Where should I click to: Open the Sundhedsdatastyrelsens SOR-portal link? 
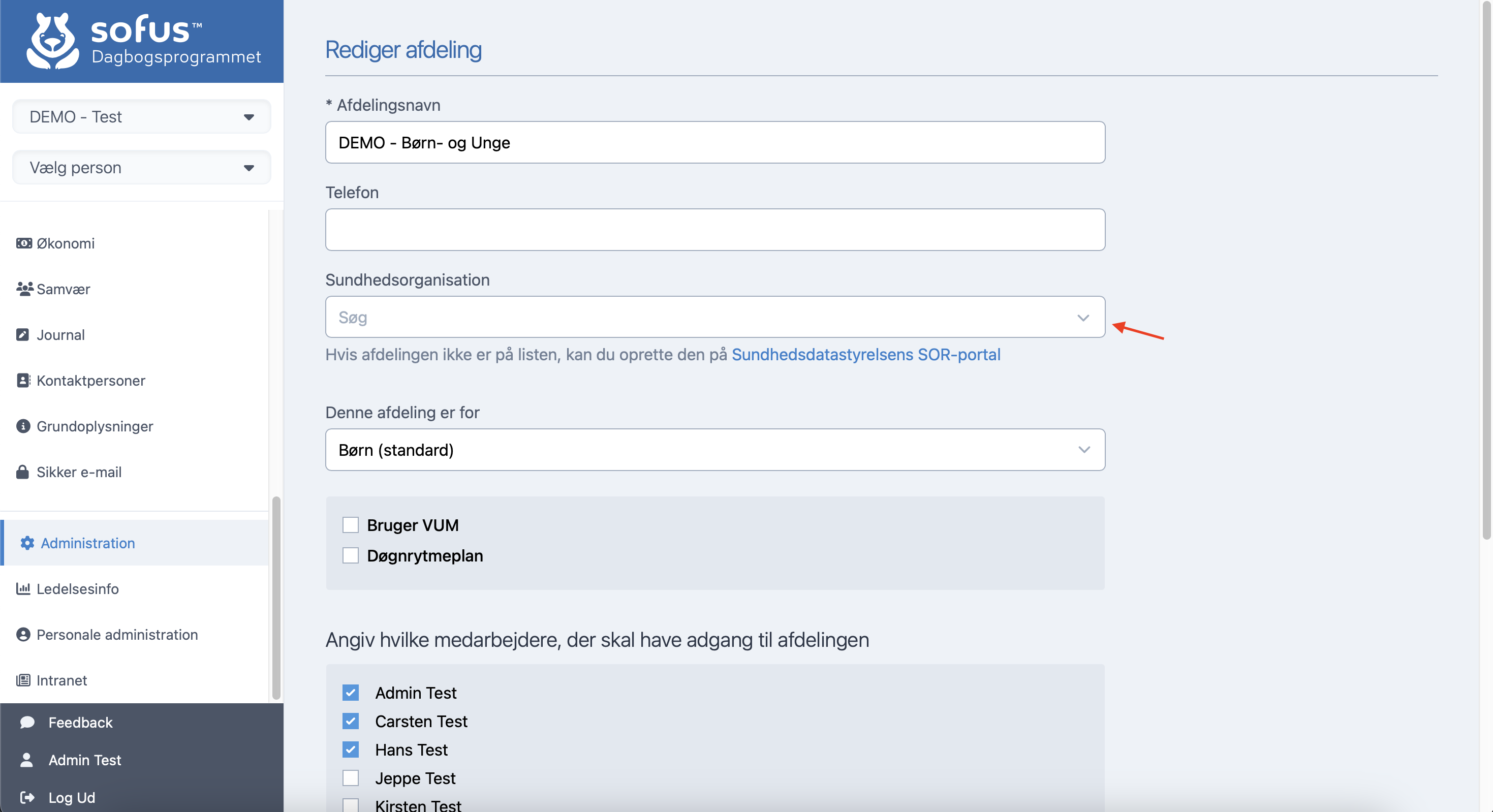pos(866,354)
